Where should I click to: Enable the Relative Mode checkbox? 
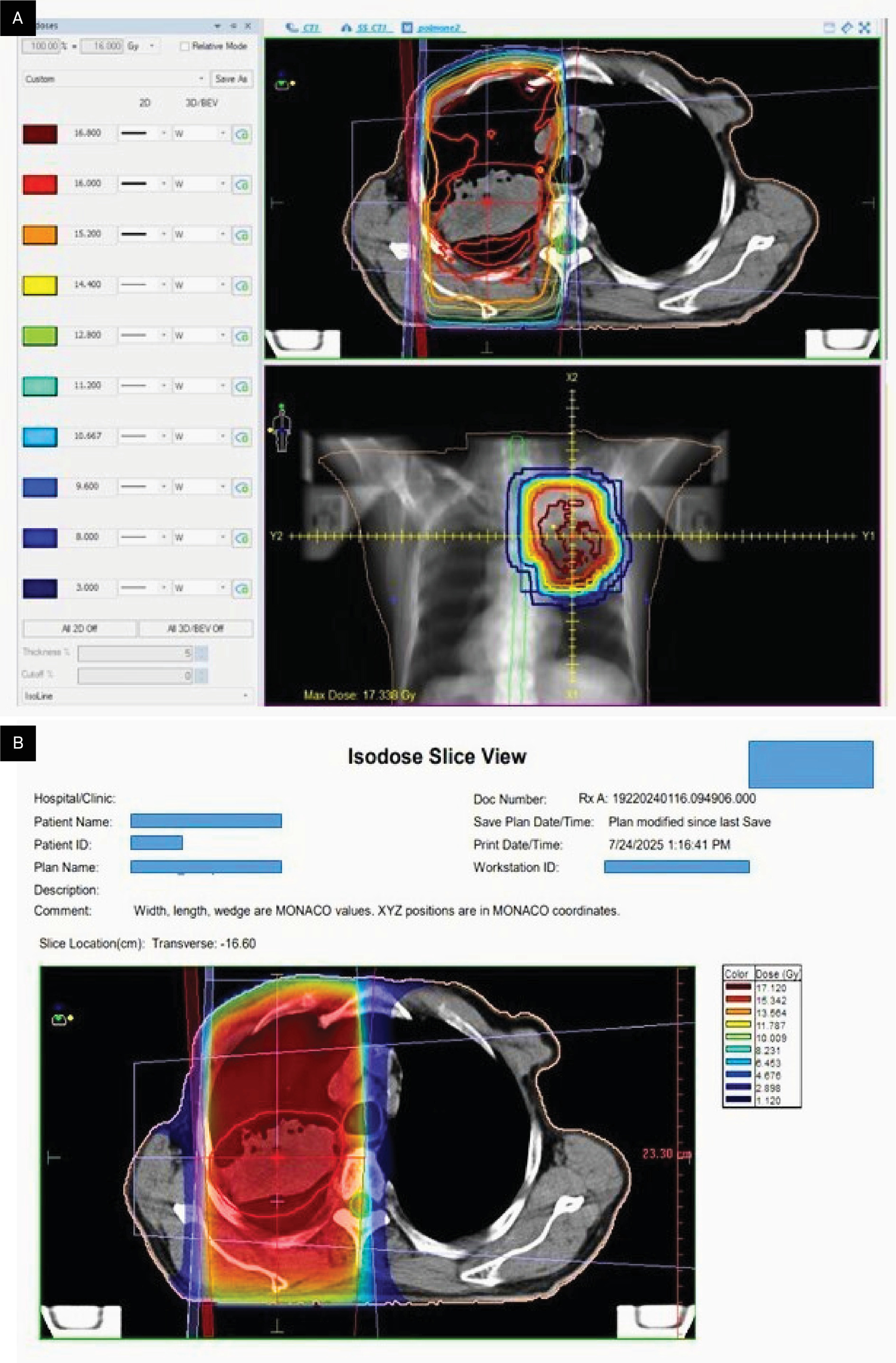pos(185,47)
